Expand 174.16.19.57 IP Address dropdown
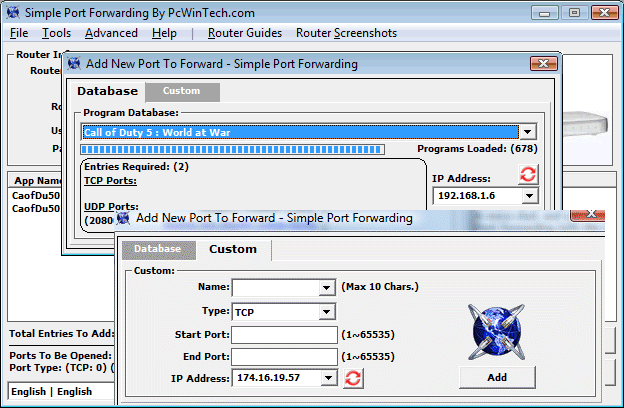 pyautogui.click(x=328, y=378)
